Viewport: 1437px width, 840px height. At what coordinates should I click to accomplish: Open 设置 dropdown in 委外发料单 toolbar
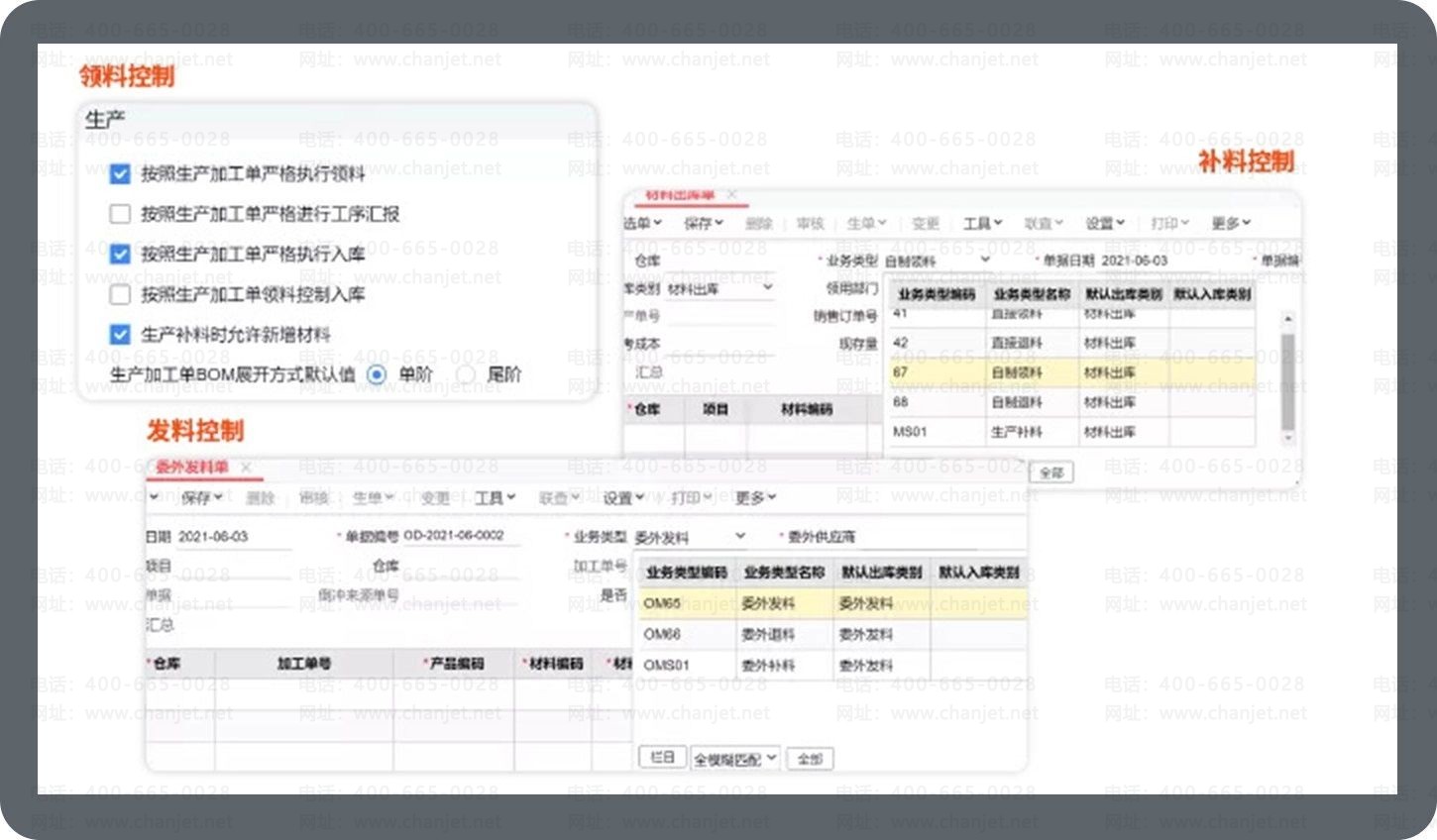[x=623, y=498]
